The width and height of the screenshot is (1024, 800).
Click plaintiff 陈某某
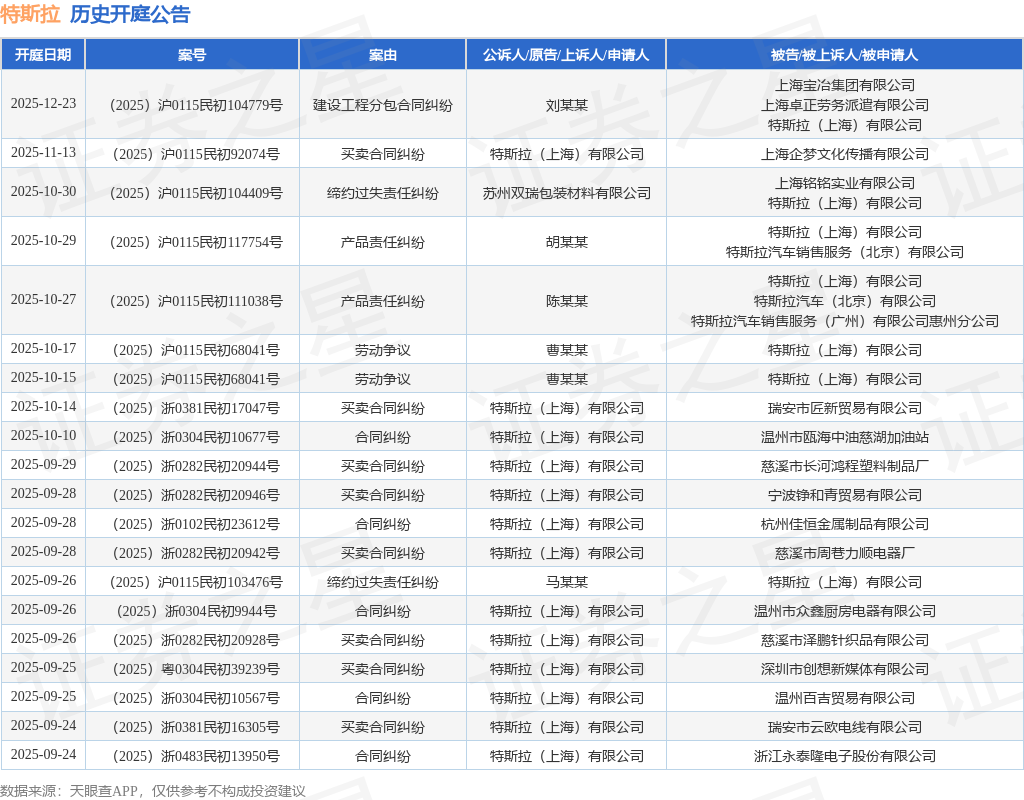pyautogui.click(x=566, y=301)
